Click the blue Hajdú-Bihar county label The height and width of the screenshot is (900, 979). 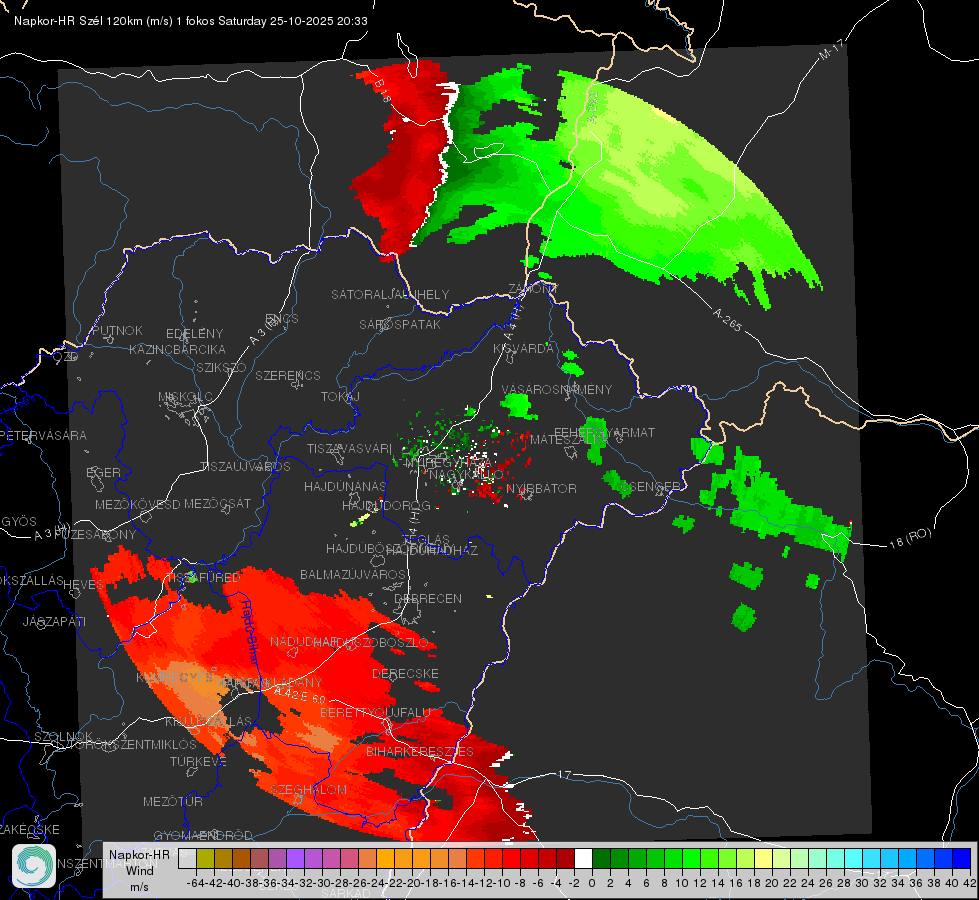tap(250, 631)
